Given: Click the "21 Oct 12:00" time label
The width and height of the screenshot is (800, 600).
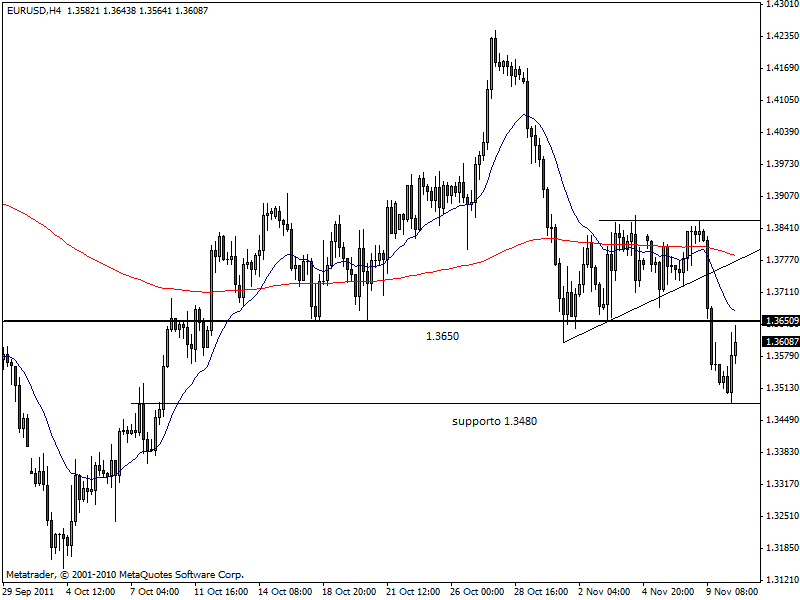Looking at the screenshot, I should click(x=412, y=591).
